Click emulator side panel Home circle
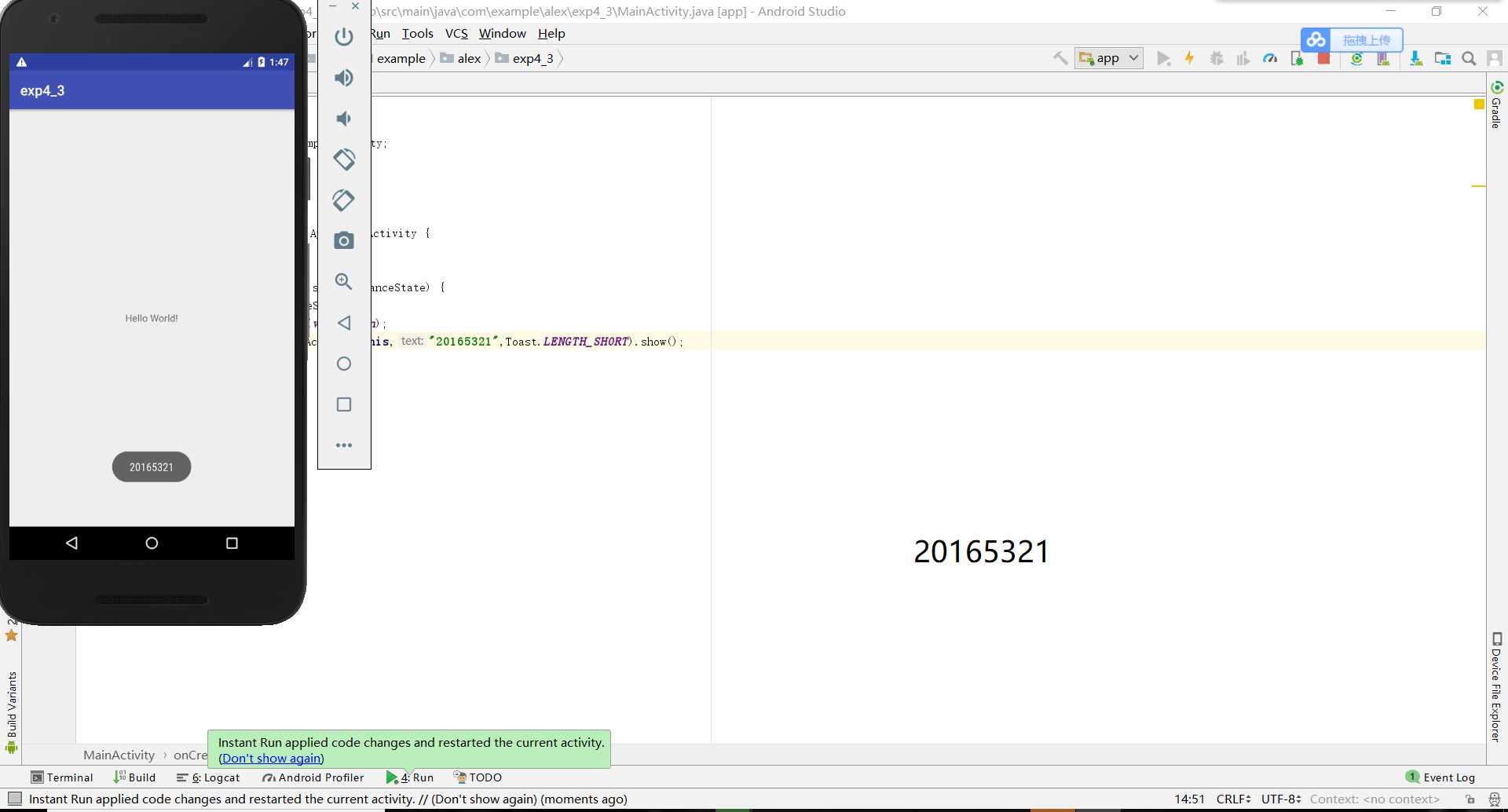Screen dimensions: 1508x812 point(344,364)
